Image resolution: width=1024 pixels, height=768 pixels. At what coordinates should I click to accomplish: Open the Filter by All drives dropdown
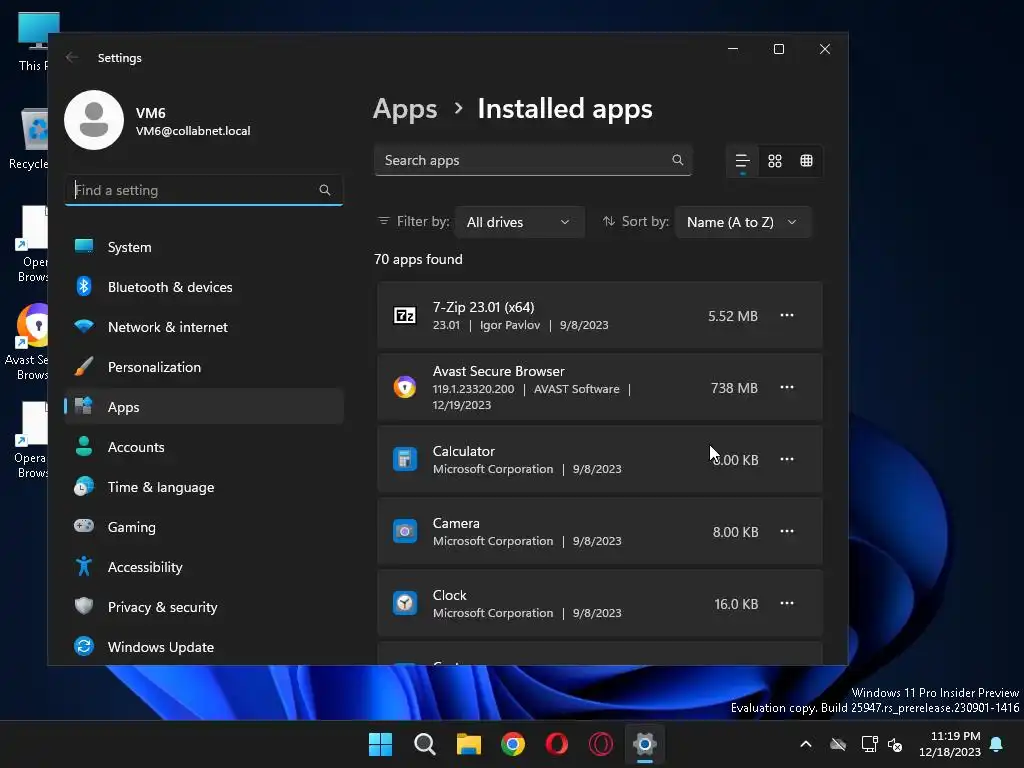[519, 222]
